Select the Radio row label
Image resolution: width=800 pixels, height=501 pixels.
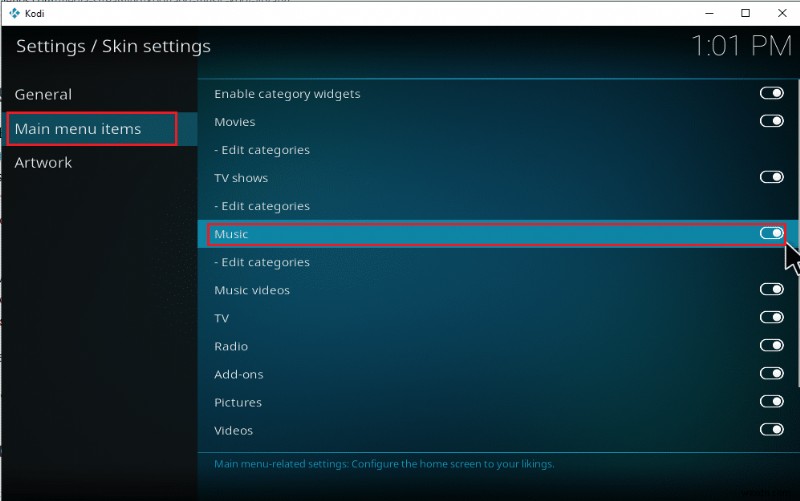231,346
